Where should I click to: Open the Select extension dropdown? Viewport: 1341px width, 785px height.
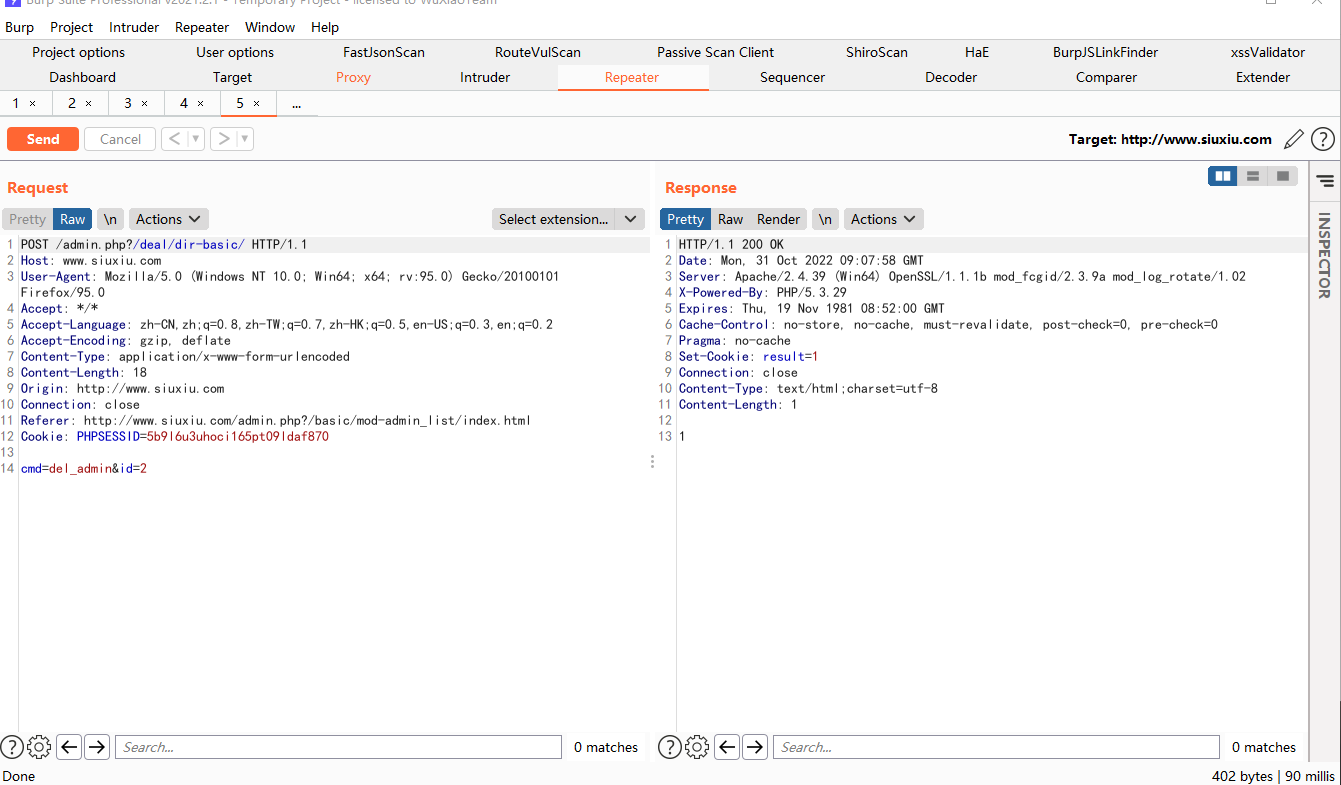[x=567, y=219]
